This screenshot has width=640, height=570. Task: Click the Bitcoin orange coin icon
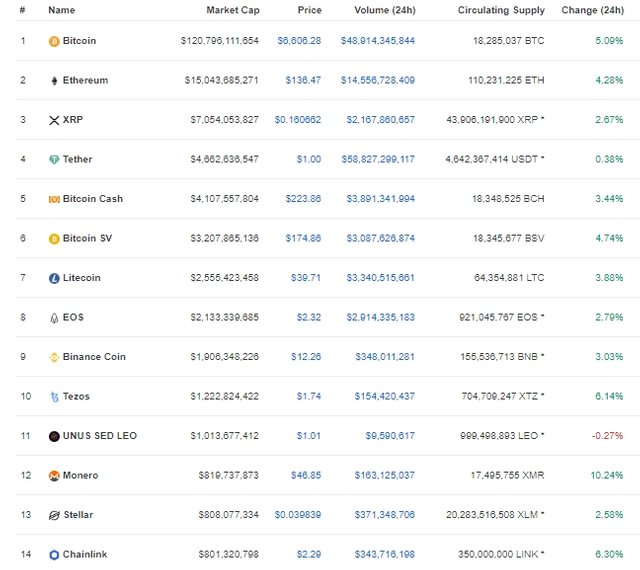coord(54,41)
